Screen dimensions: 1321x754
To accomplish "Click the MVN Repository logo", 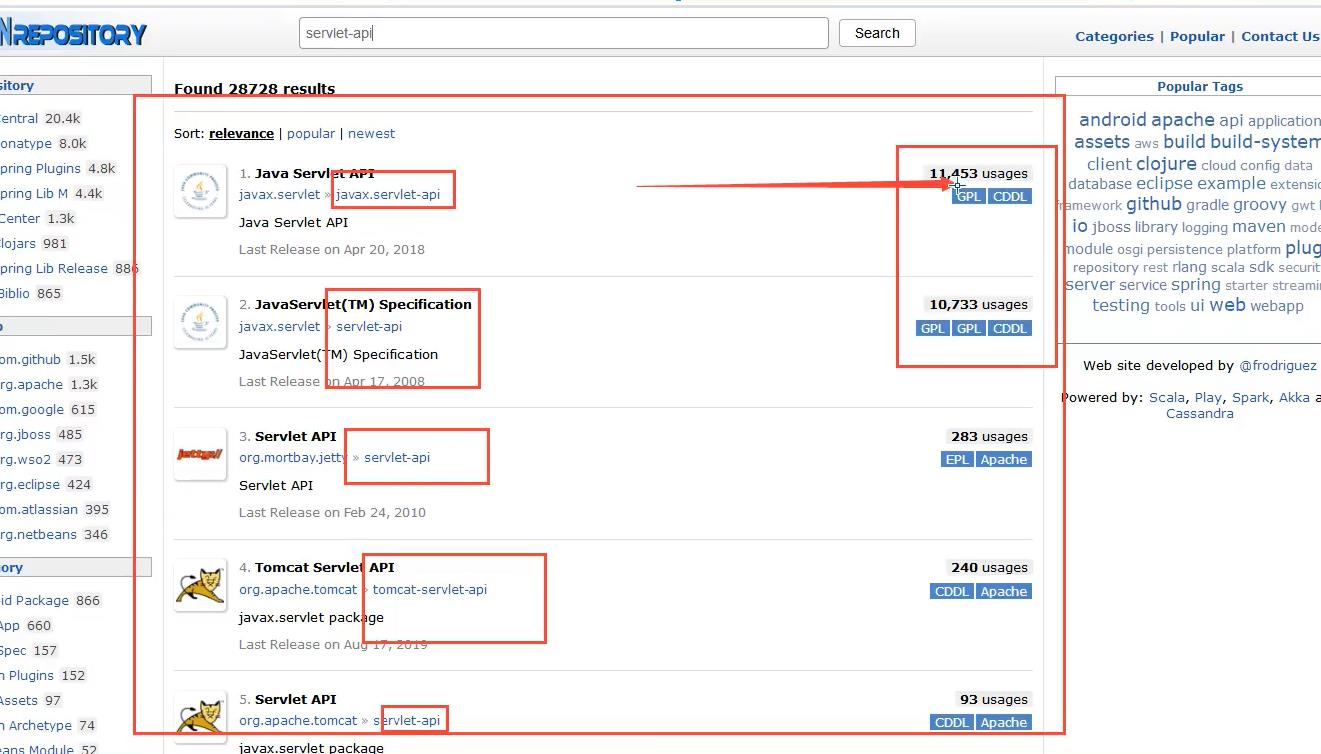I will 73,33.
